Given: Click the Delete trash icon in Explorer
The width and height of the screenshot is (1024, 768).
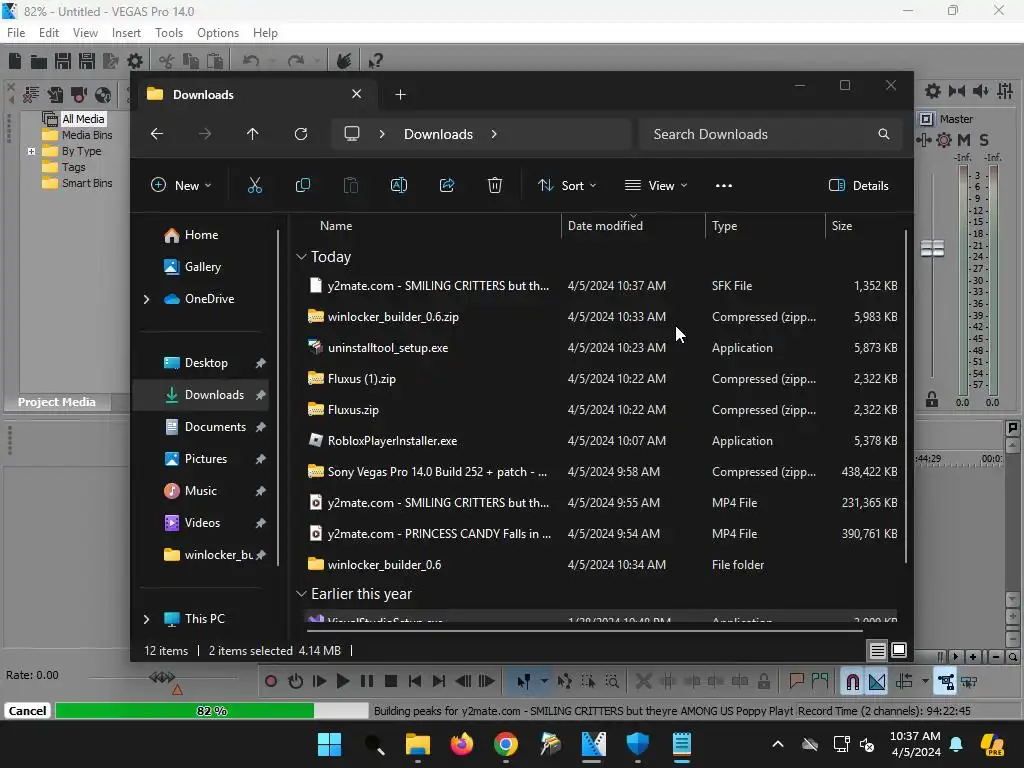Looking at the screenshot, I should (495, 185).
